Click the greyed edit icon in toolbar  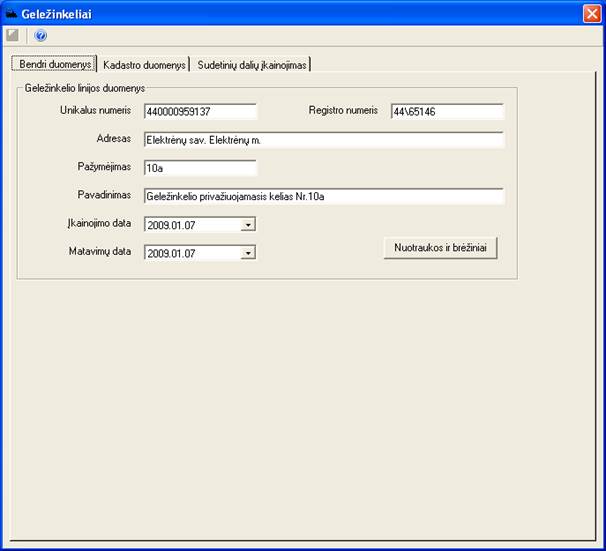[x=12, y=36]
